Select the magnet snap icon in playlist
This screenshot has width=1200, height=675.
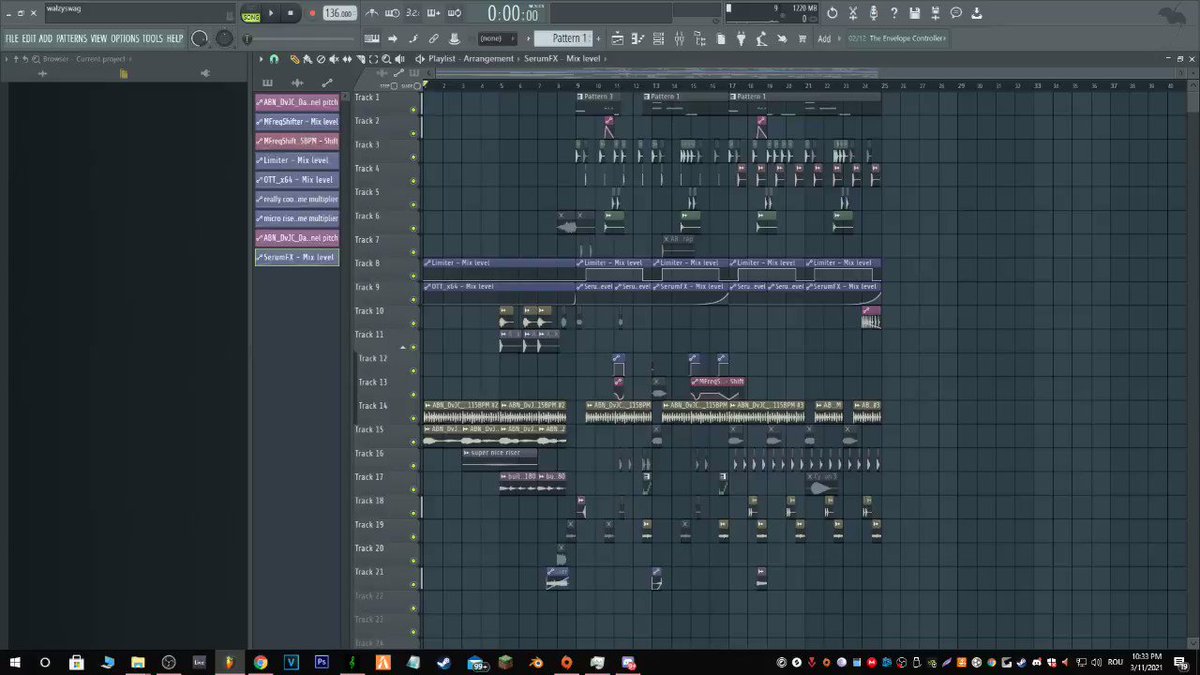273,59
